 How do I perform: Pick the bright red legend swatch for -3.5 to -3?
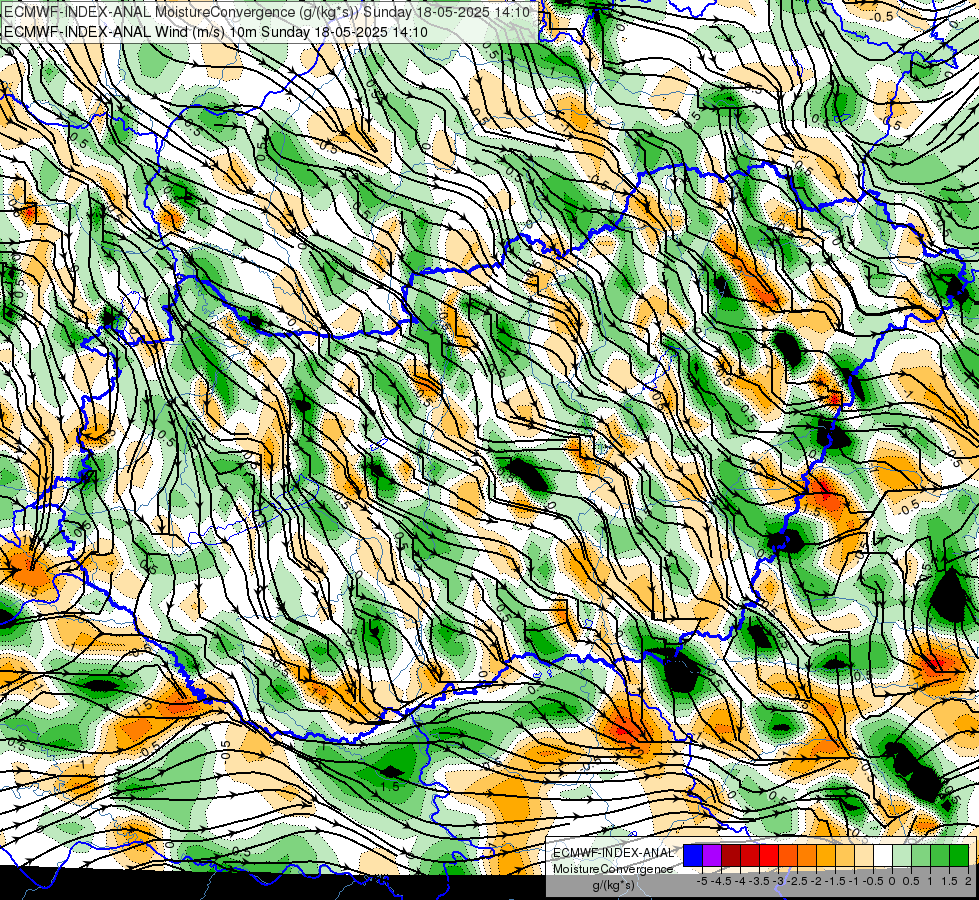769,855
